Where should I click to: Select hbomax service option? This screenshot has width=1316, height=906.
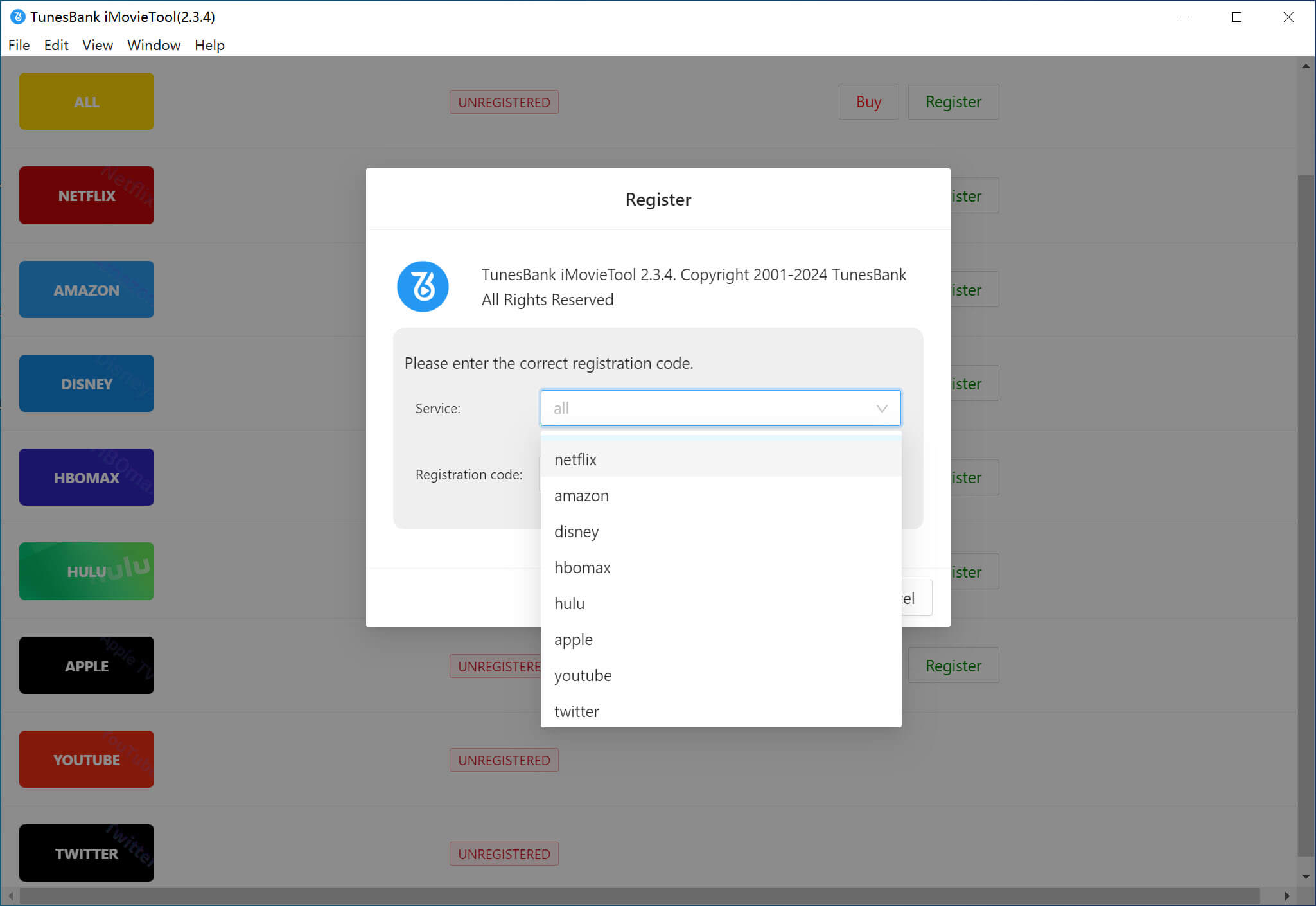721,567
